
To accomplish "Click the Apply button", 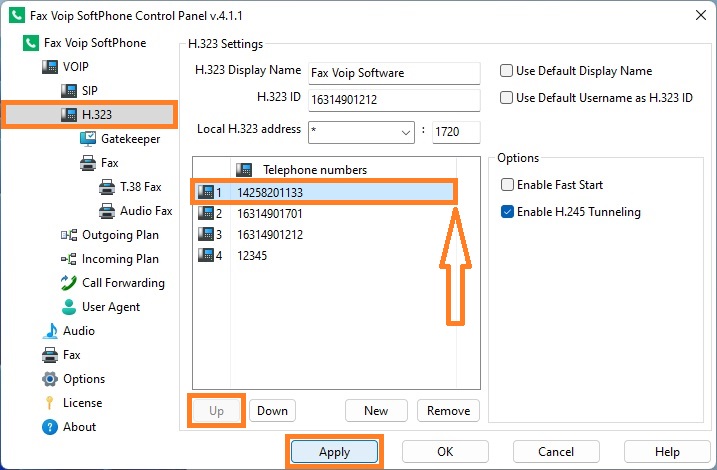I will (335, 452).
